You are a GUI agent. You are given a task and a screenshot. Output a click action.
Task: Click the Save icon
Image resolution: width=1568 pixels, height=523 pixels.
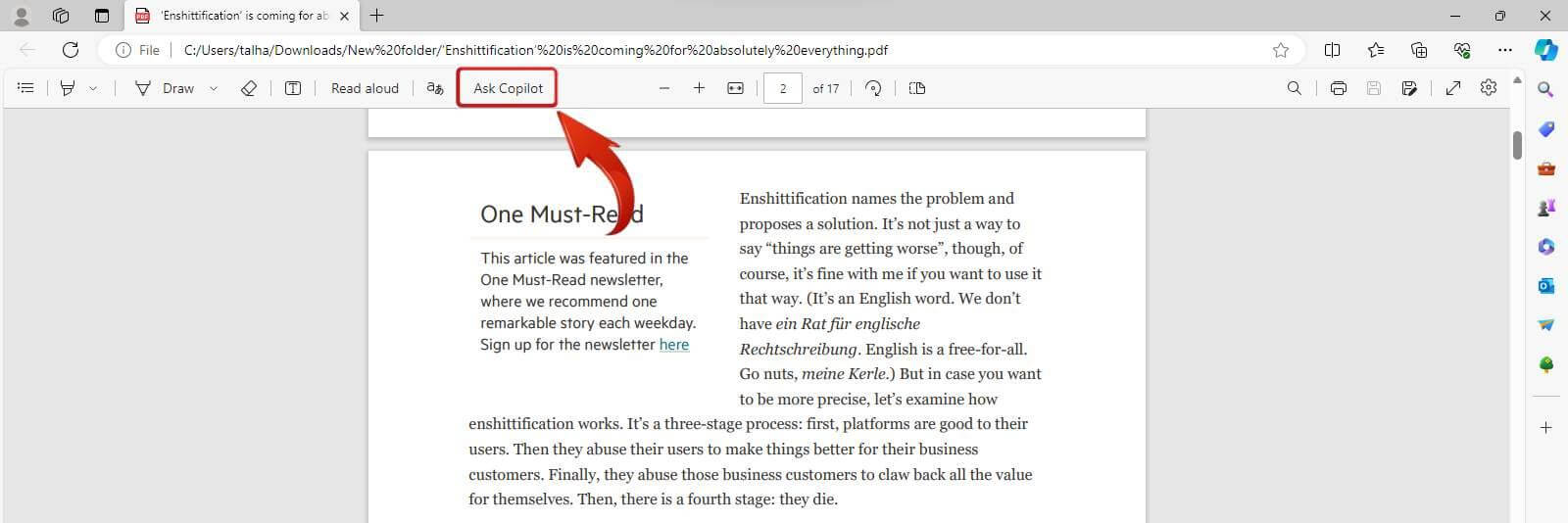tap(1374, 88)
